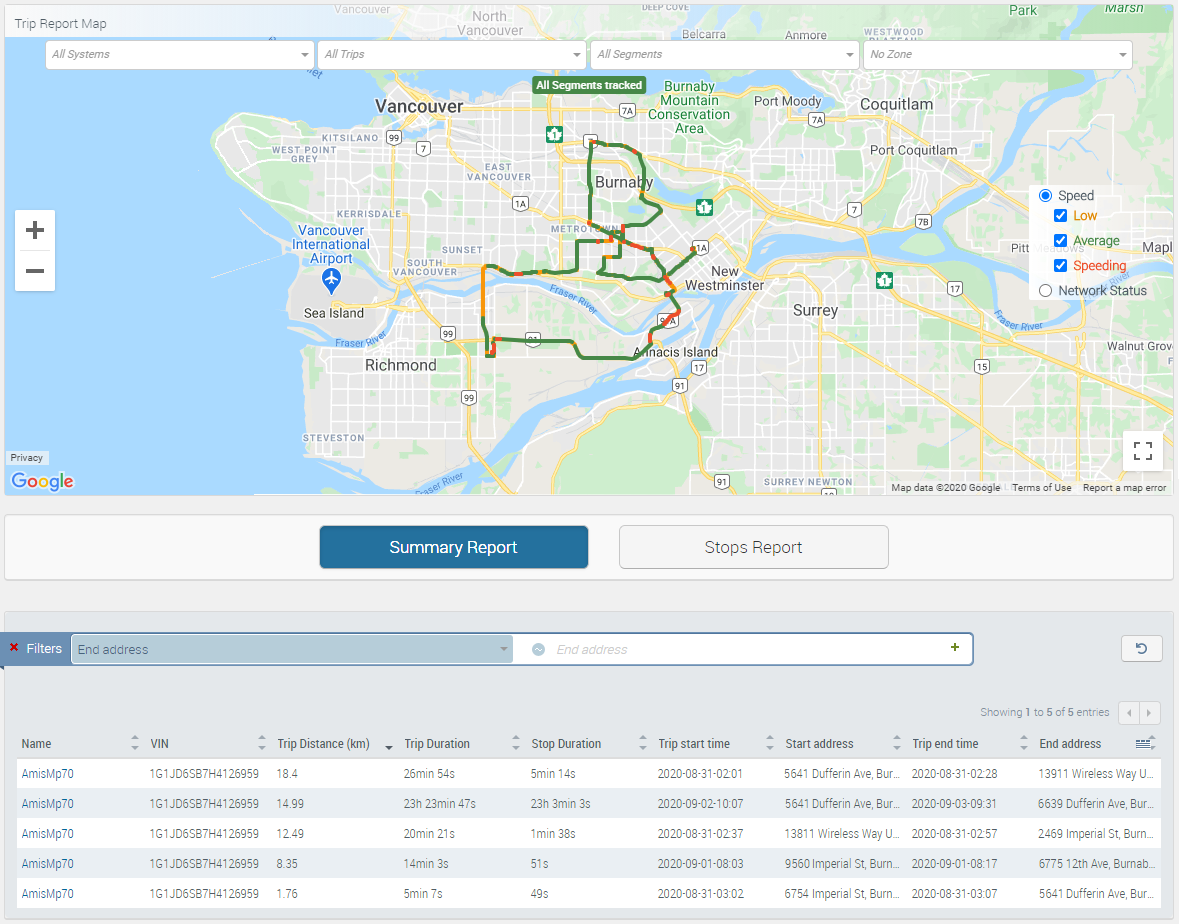1179x924 pixels.
Task: Open the column chooser icon in table header
Action: click(x=1145, y=744)
